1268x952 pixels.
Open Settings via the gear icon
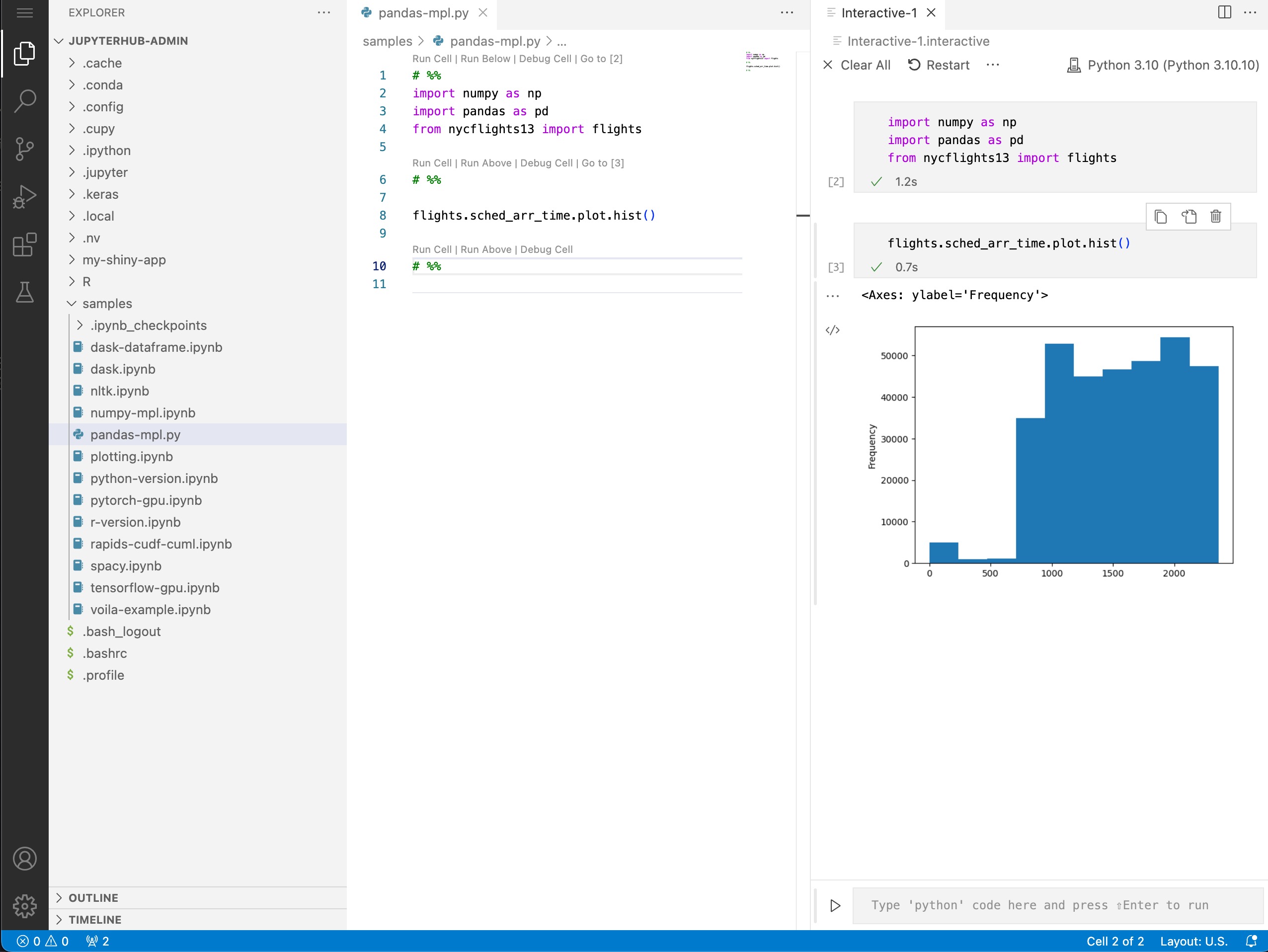25,906
